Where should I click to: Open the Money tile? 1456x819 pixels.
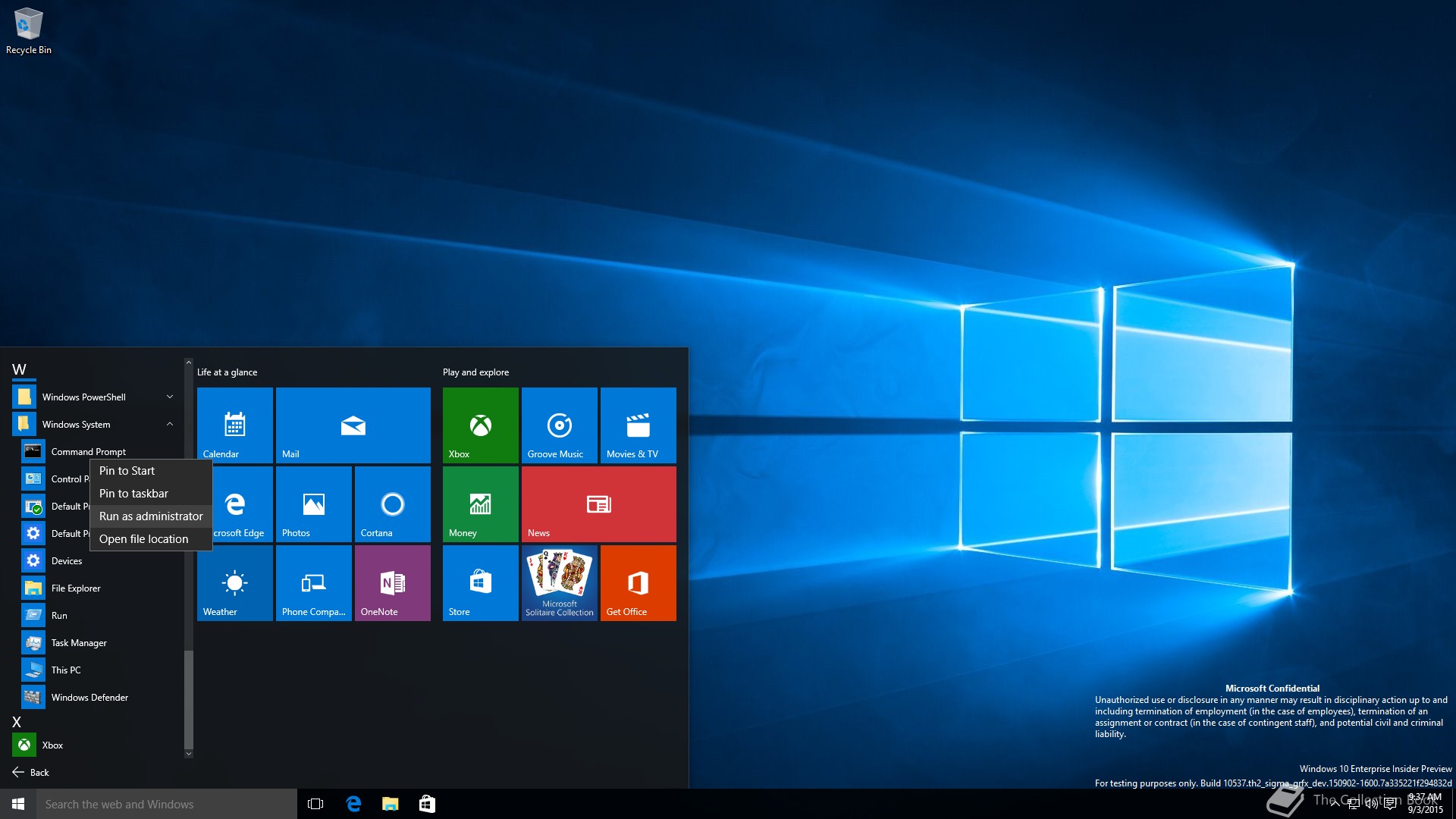tap(481, 504)
